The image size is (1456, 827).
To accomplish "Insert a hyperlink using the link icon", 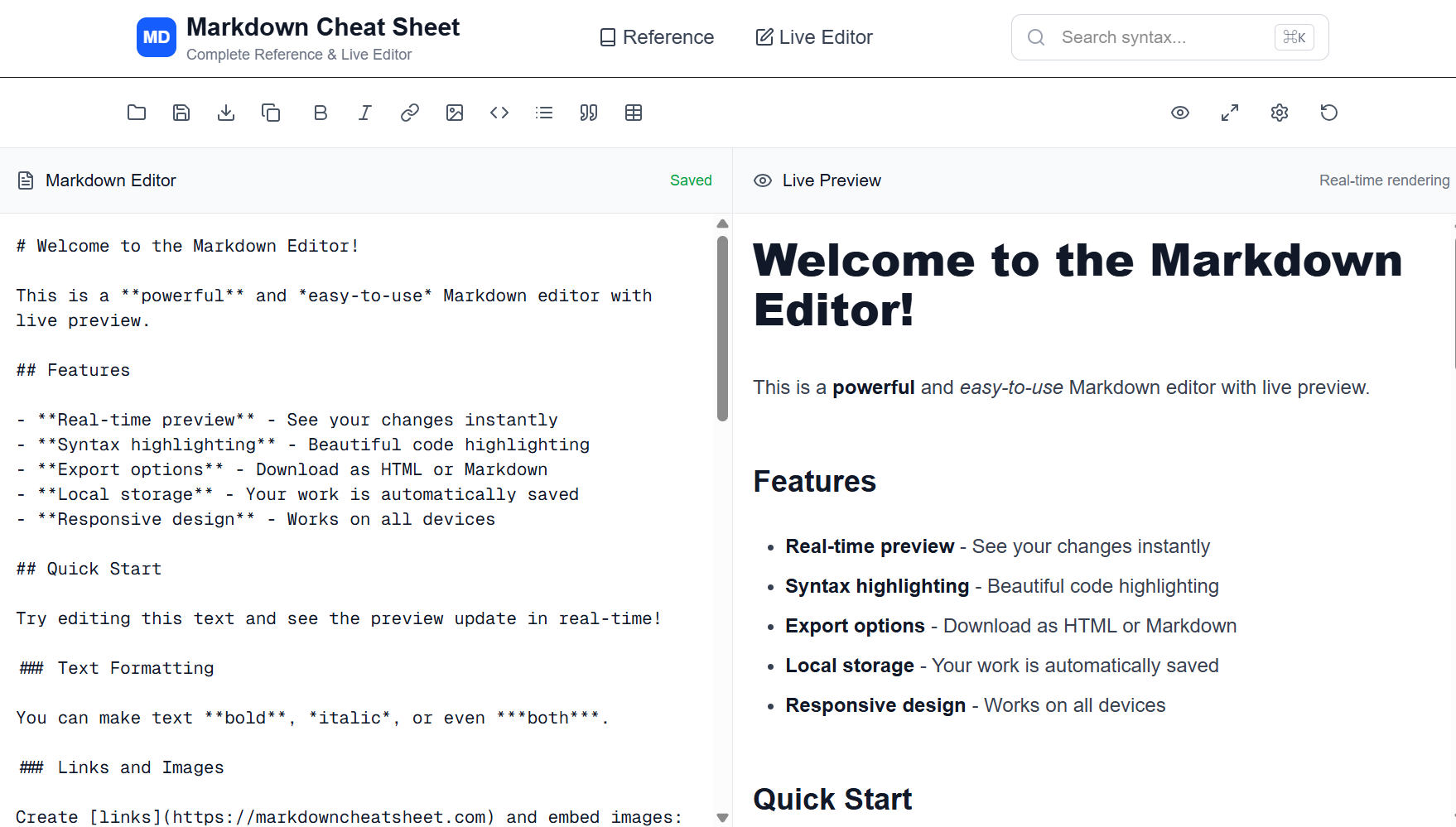I will pos(410,113).
